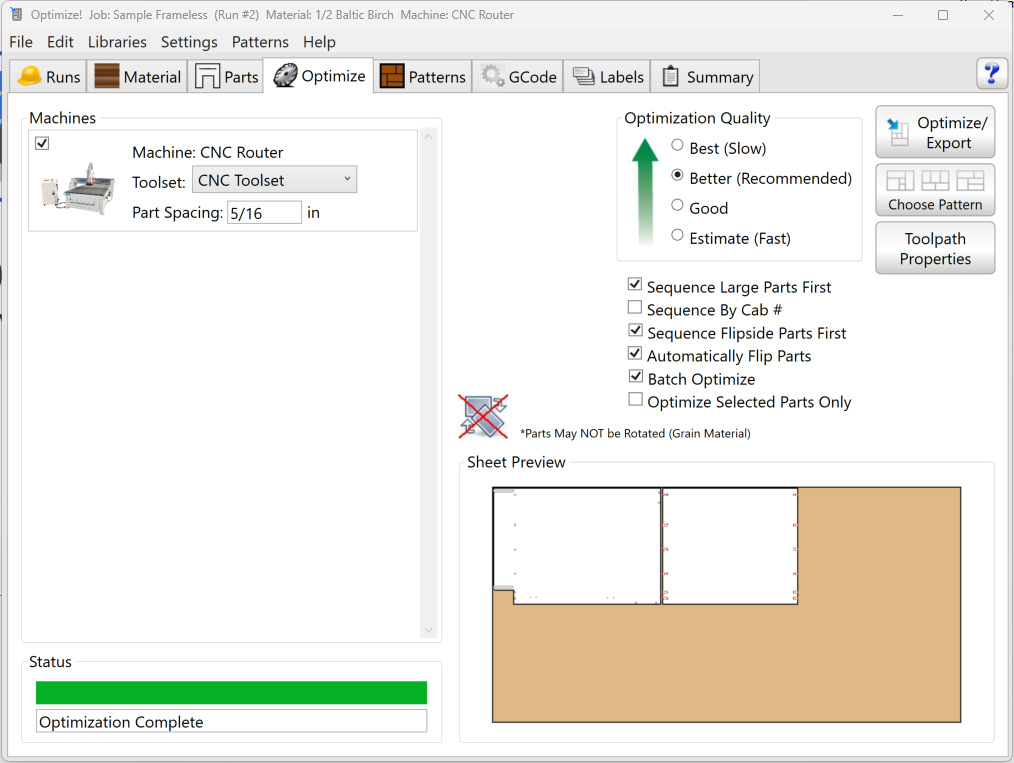The height and width of the screenshot is (763, 1014).
Task: Uncheck the Batch Optimize checkbox
Action: pyautogui.click(x=635, y=378)
